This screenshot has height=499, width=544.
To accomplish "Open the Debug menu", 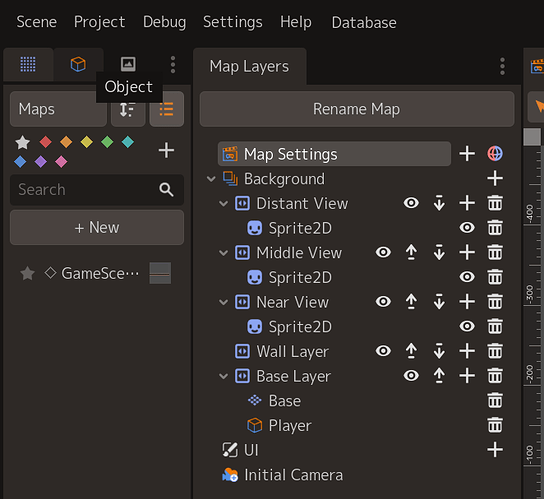I will pos(164,22).
